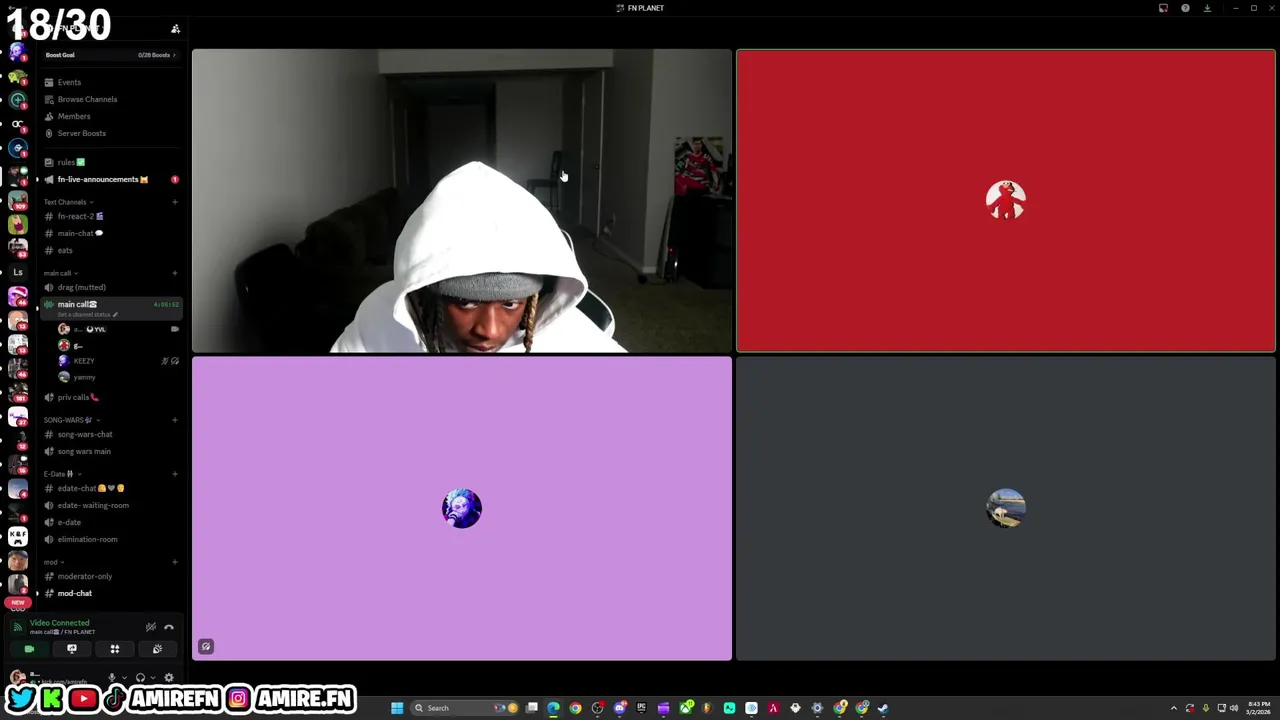Focus the purple participant tile
Screen dimensions: 1280x720
pyautogui.click(x=461, y=509)
